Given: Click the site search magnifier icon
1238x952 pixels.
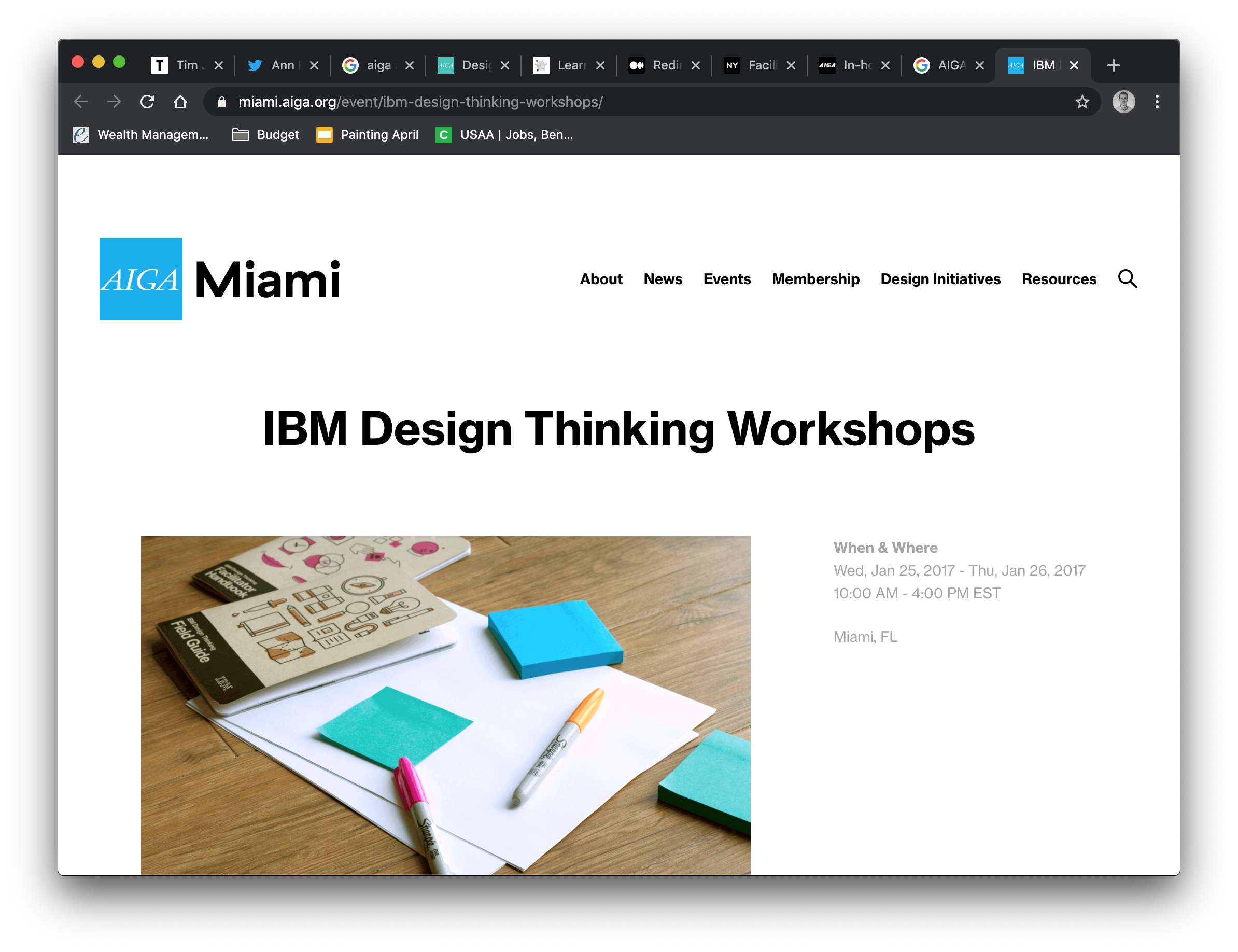Looking at the screenshot, I should (x=1127, y=279).
